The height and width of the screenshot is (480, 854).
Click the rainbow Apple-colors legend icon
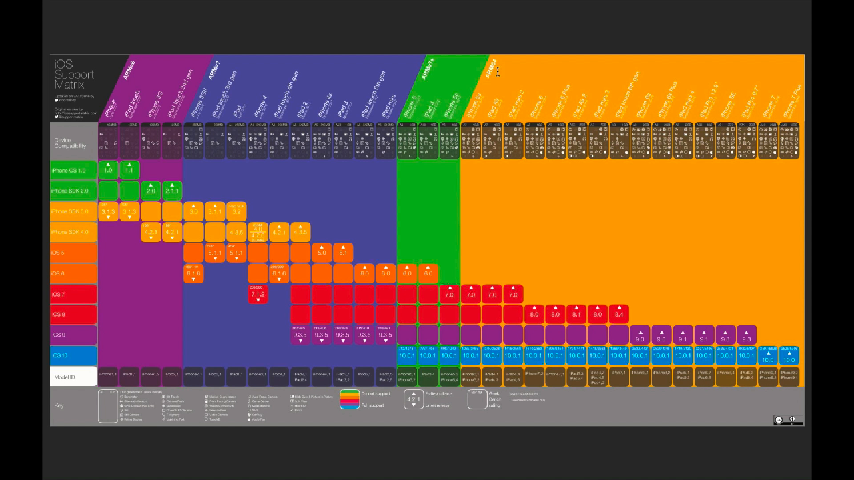click(x=349, y=399)
